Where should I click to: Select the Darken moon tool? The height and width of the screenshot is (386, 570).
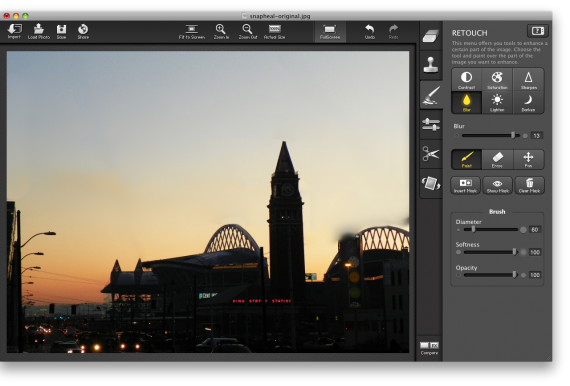click(528, 102)
